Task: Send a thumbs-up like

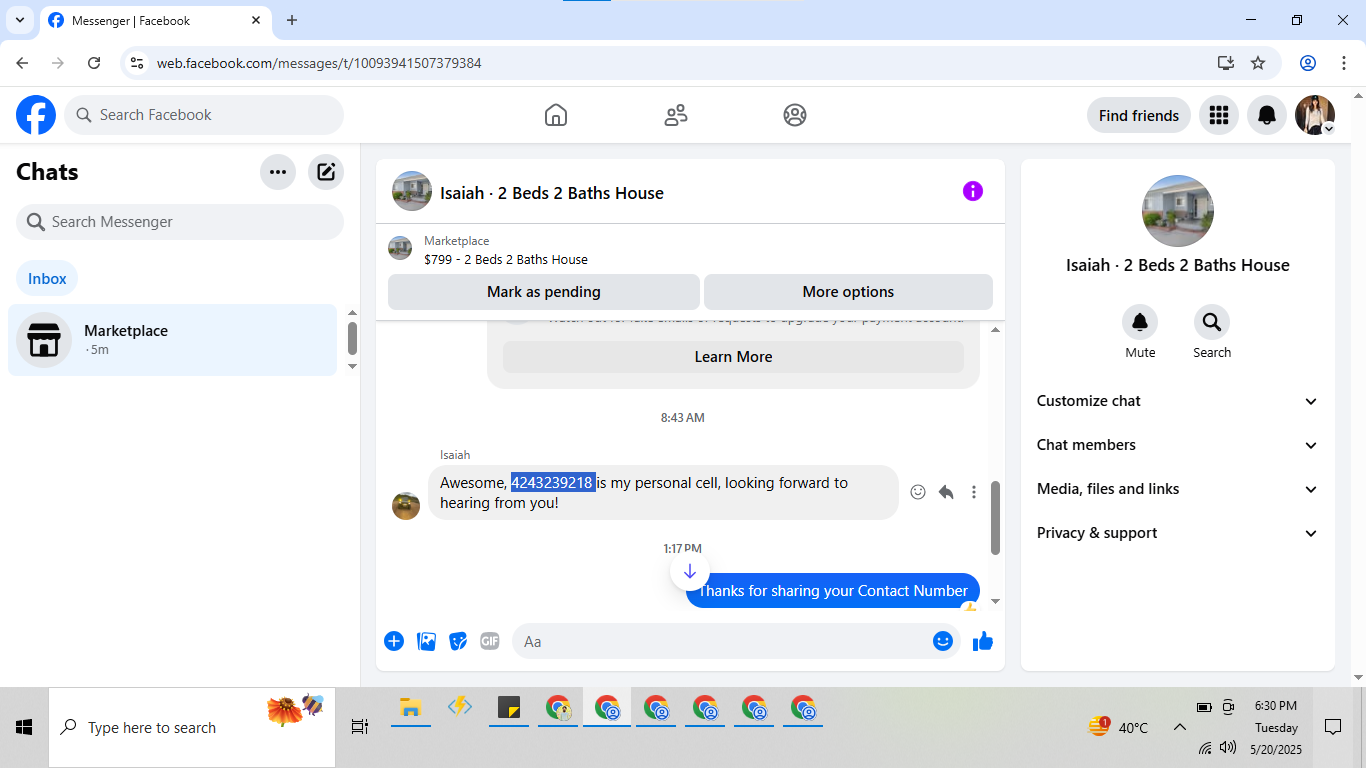Action: (x=983, y=641)
